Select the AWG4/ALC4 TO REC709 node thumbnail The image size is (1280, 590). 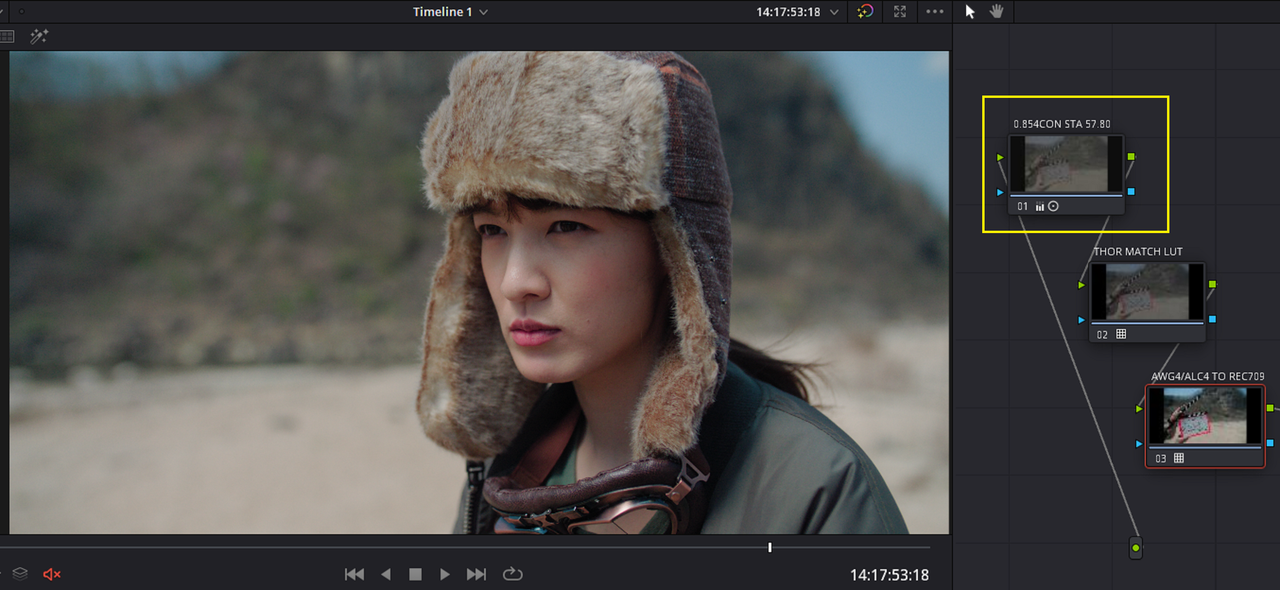pos(1205,416)
